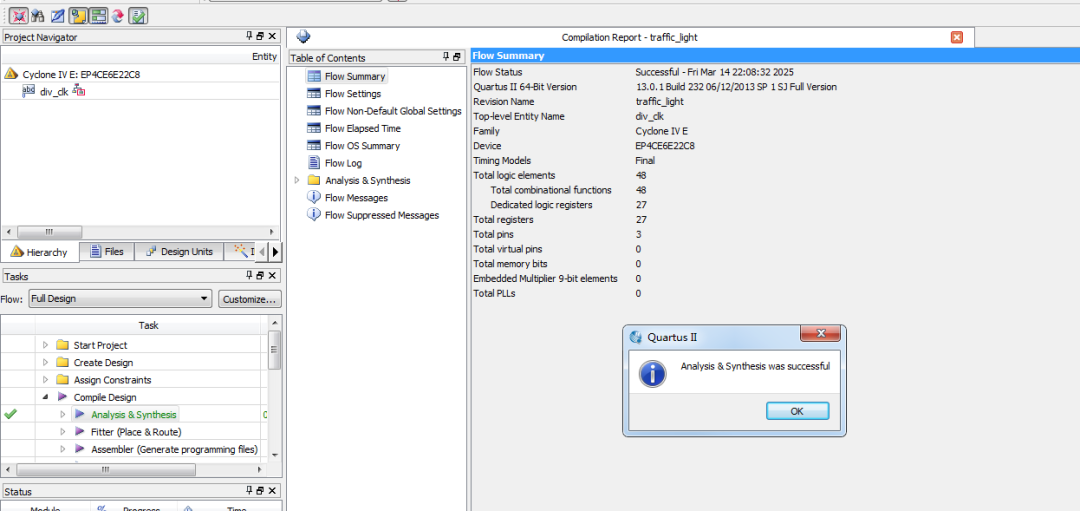
Task: Expand the Analysis & Synthesis task
Action: (x=63, y=414)
